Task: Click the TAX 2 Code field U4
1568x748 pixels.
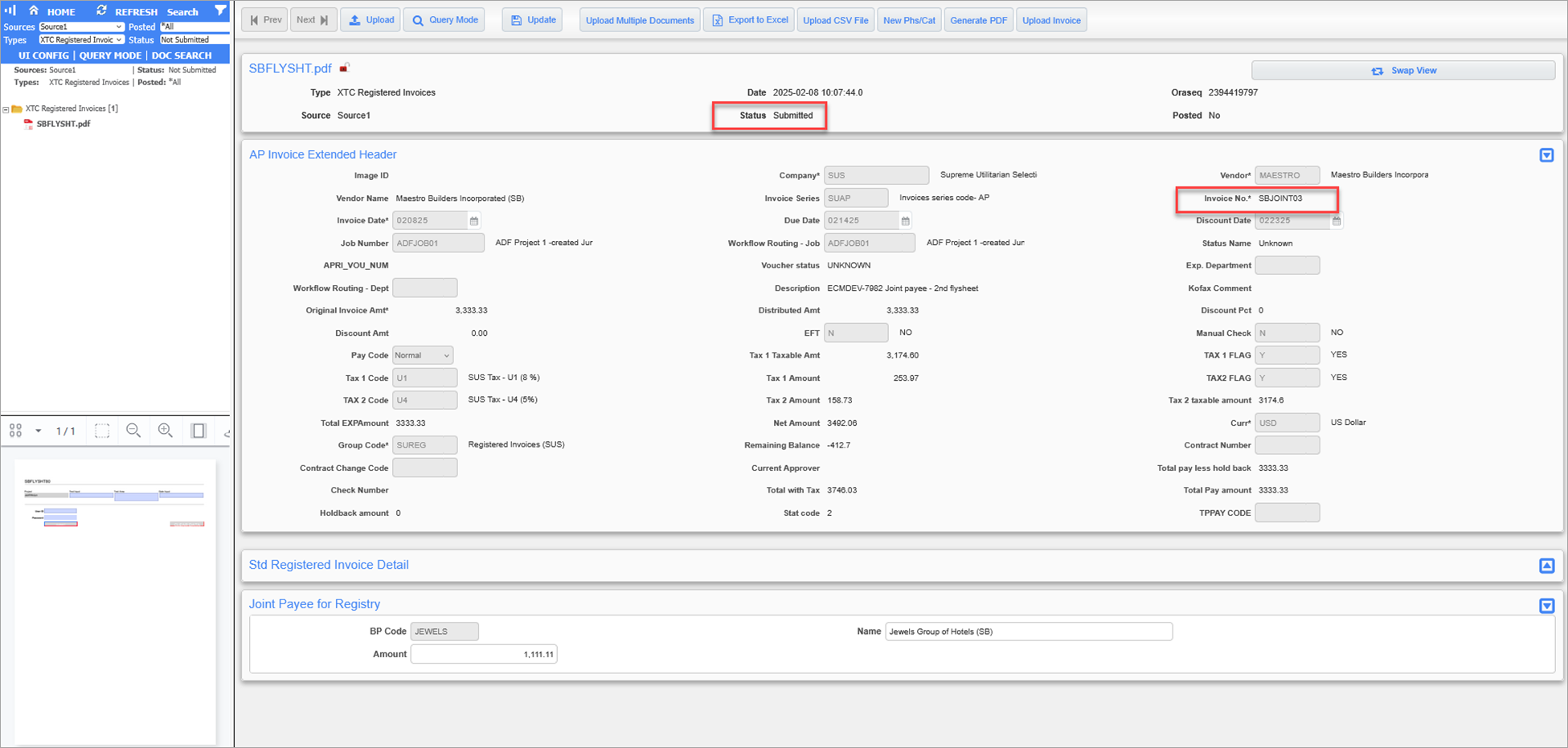Action: (424, 400)
